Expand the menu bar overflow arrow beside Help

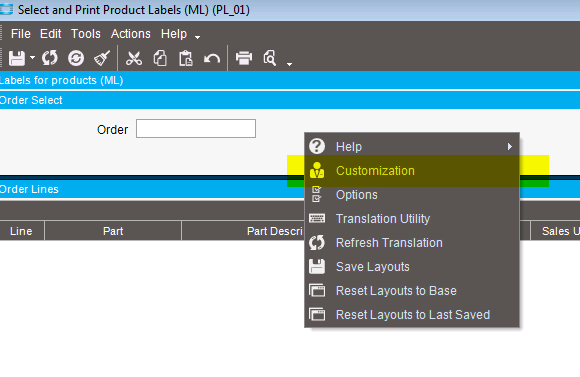(198, 37)
